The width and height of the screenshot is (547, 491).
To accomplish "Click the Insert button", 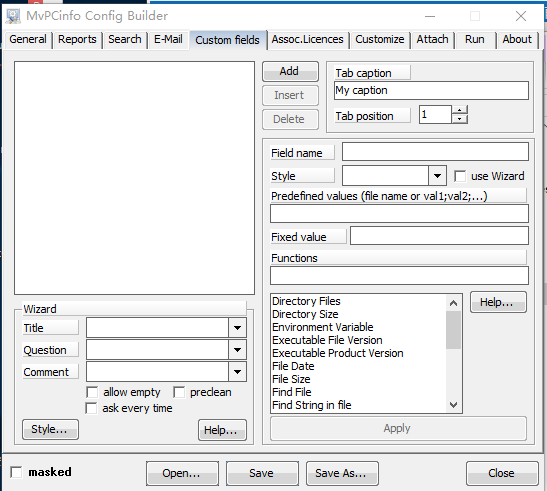I will point(290,95).
